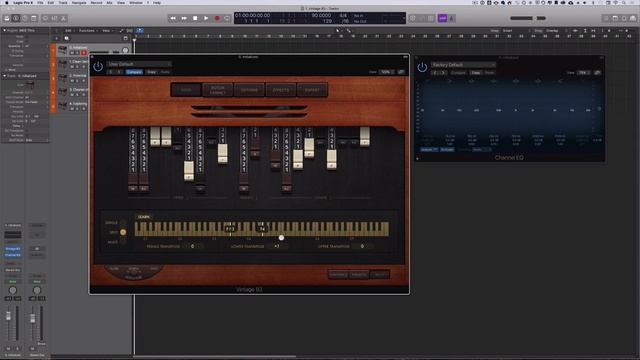This screenshot has width=640, height=360.
Task: Open the Help menu in menu bar
Action: (x=157, y=2)
